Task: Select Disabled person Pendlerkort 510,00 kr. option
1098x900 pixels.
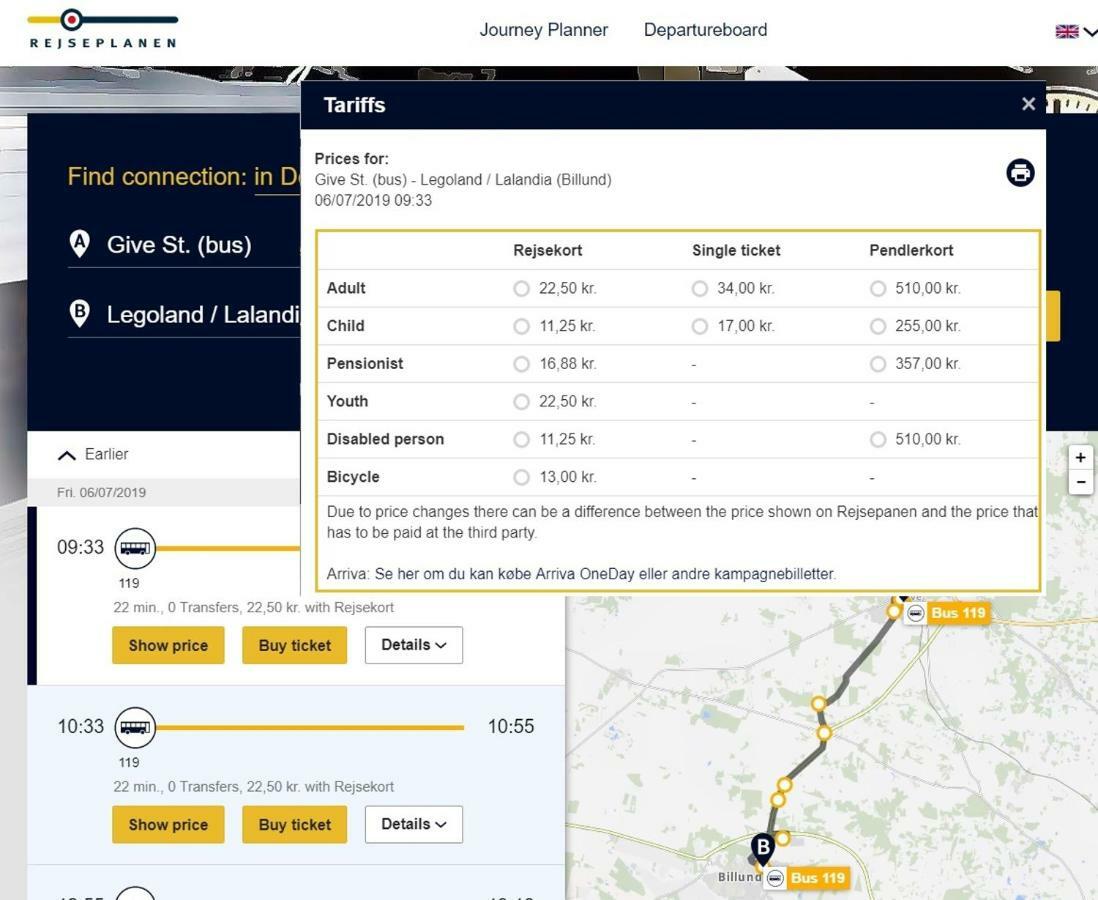Action: point(877,439)
